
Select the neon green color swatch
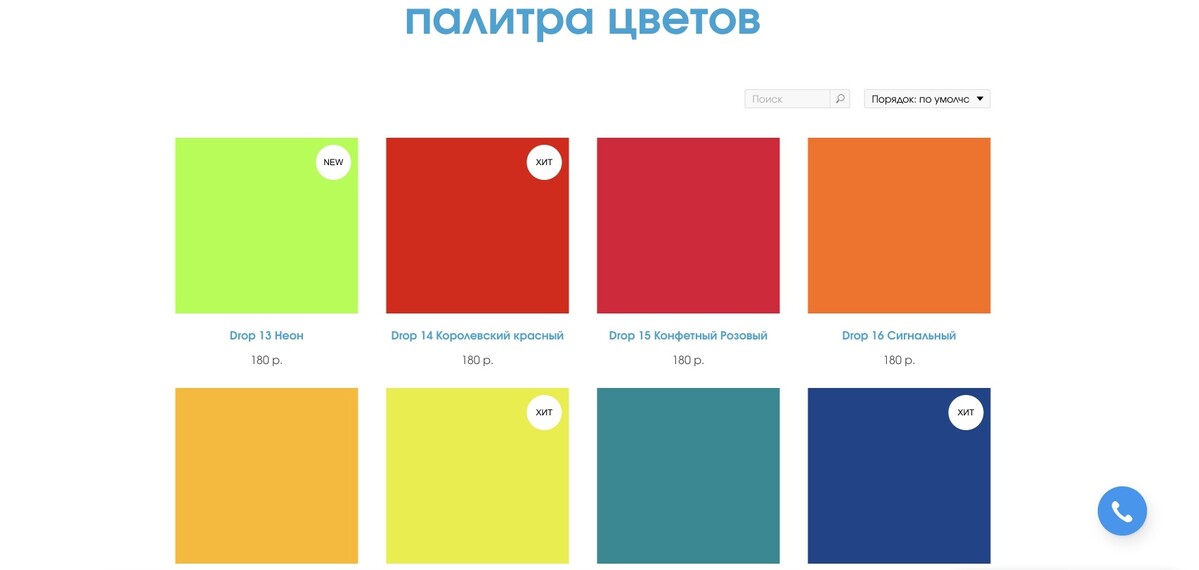(x=266, y=226)
